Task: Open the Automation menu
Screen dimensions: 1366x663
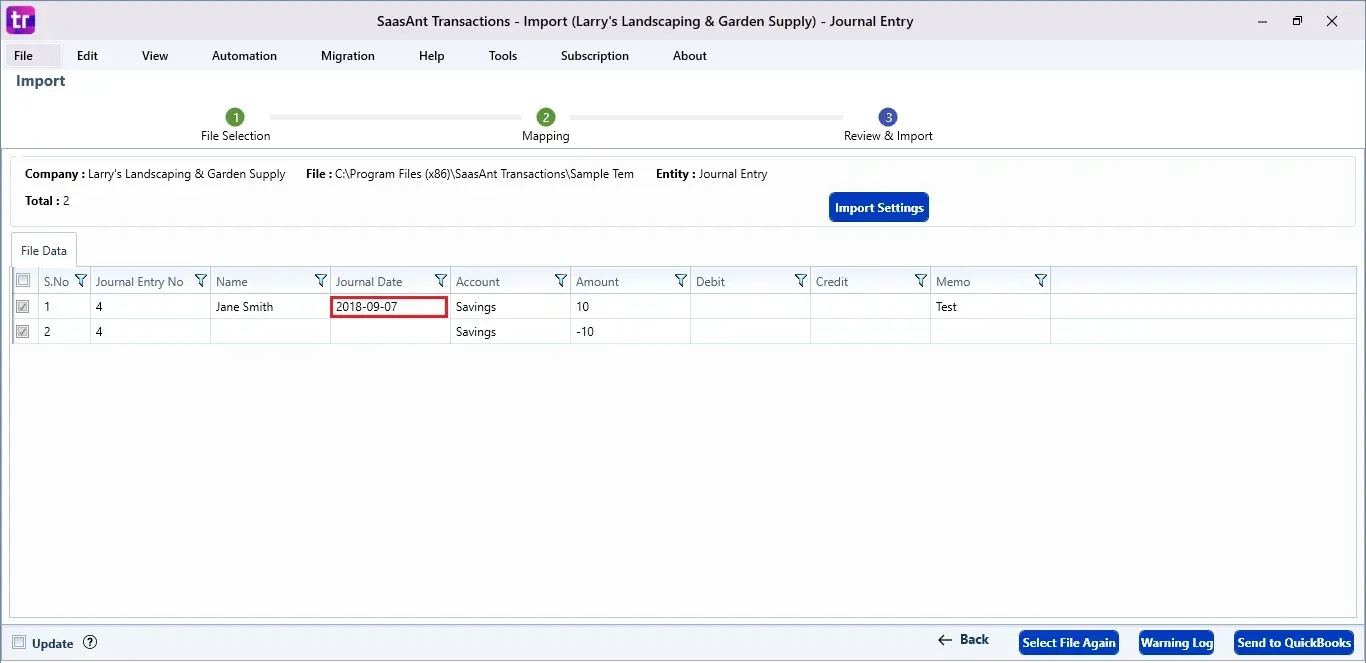Action: 244,56
